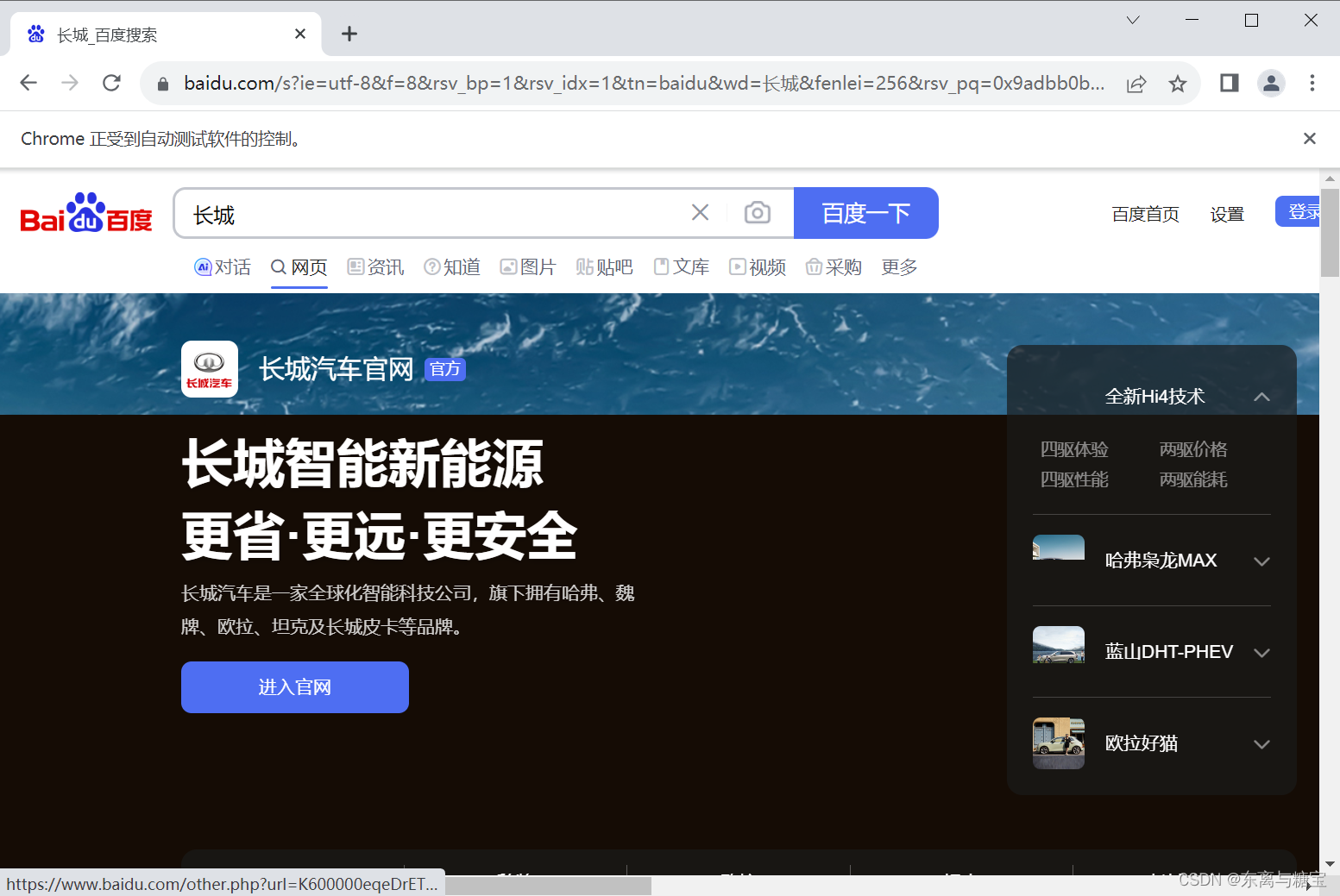Open Chrome's three-dot menu

[1312, 83]
